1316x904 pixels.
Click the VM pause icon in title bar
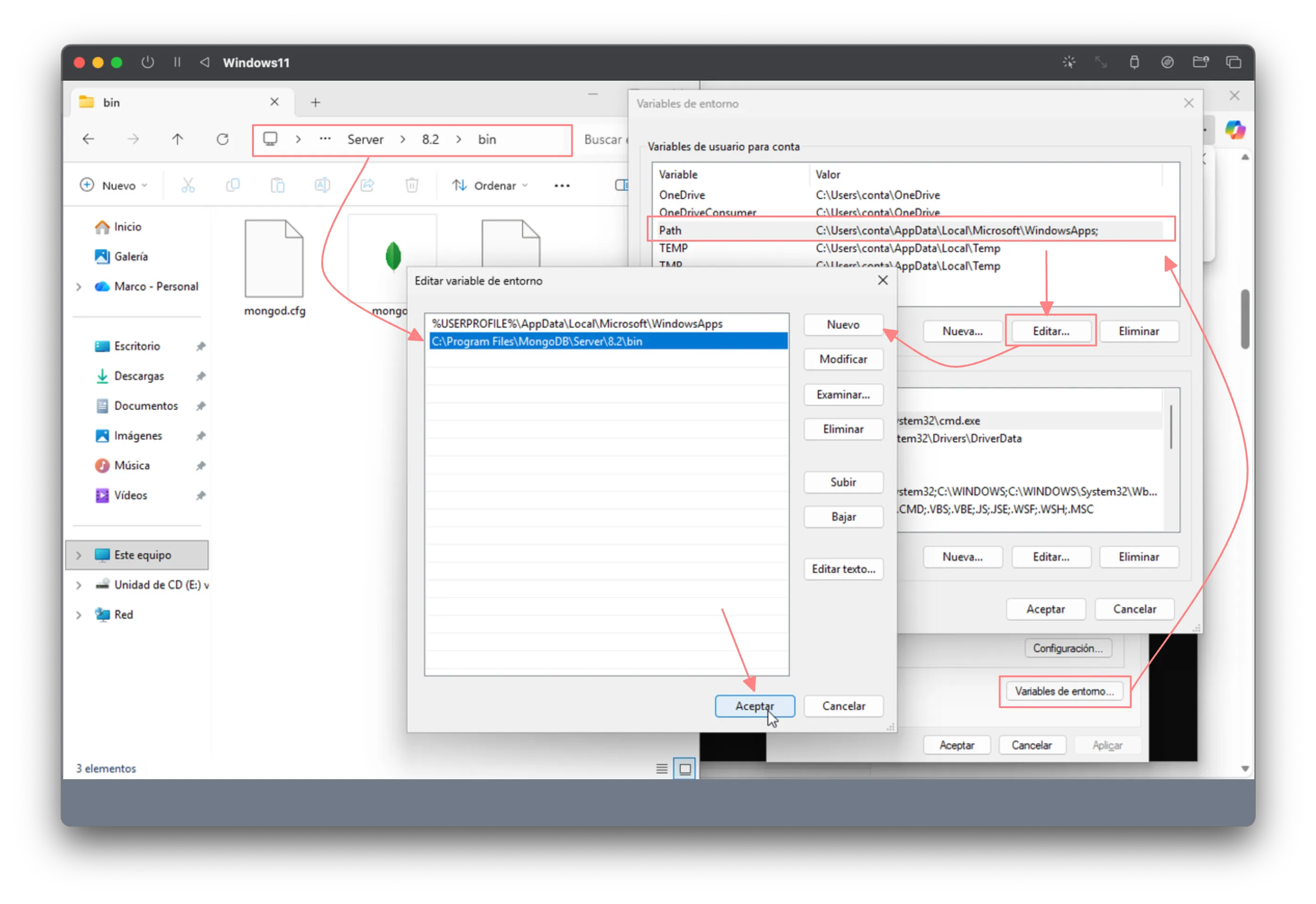177,62
